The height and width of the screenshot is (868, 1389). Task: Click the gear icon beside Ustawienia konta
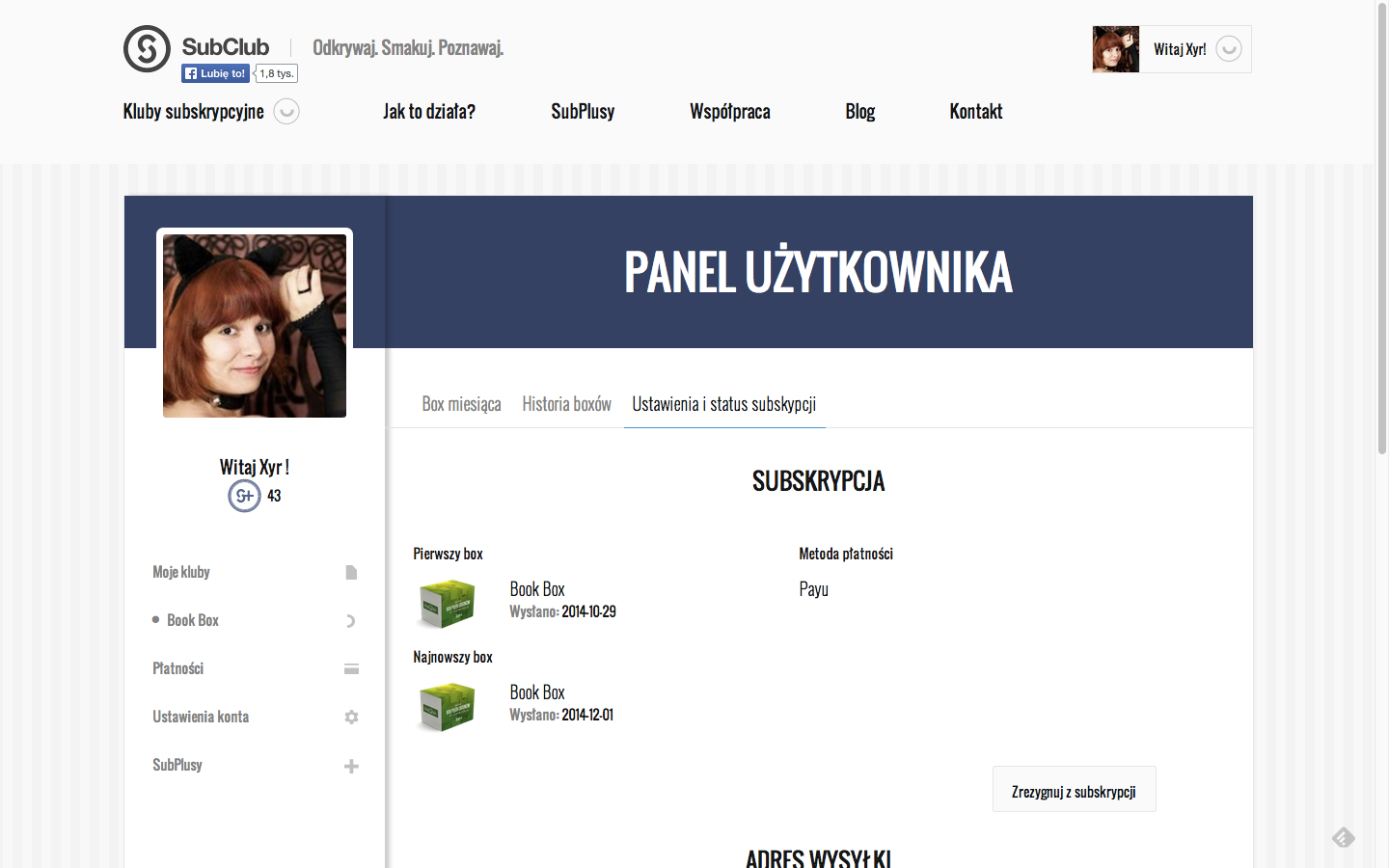click(351, 718)
